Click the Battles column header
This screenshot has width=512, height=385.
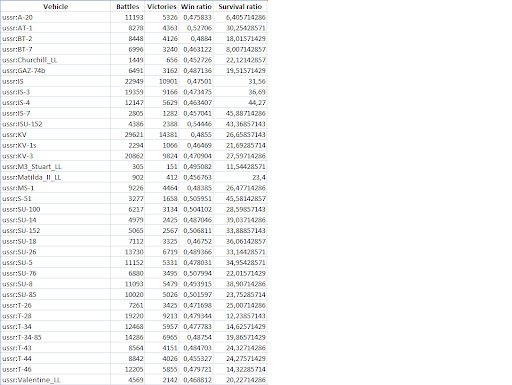(128, 6)
